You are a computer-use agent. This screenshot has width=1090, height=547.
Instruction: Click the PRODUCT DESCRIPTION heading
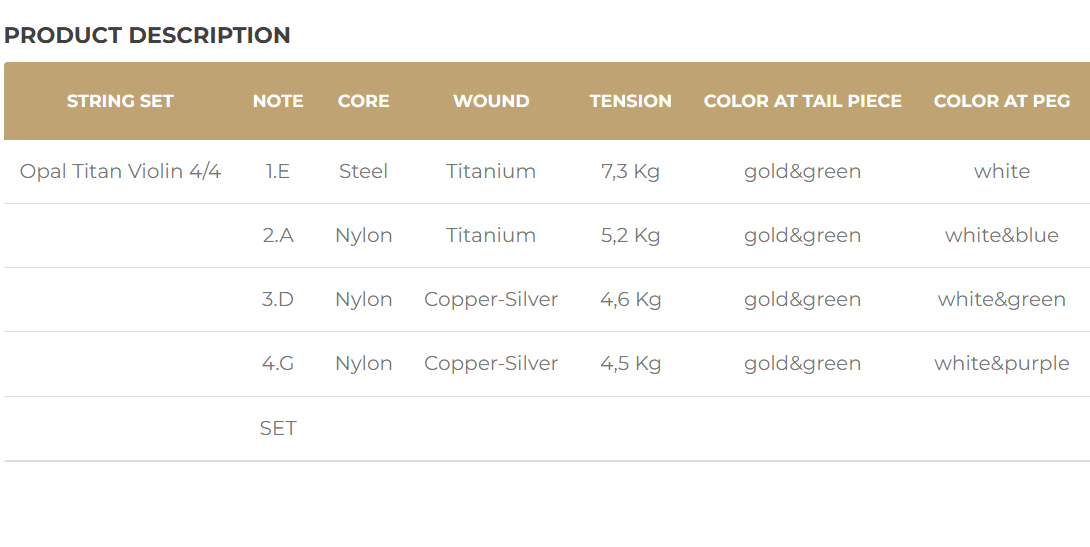coord(147,35)
